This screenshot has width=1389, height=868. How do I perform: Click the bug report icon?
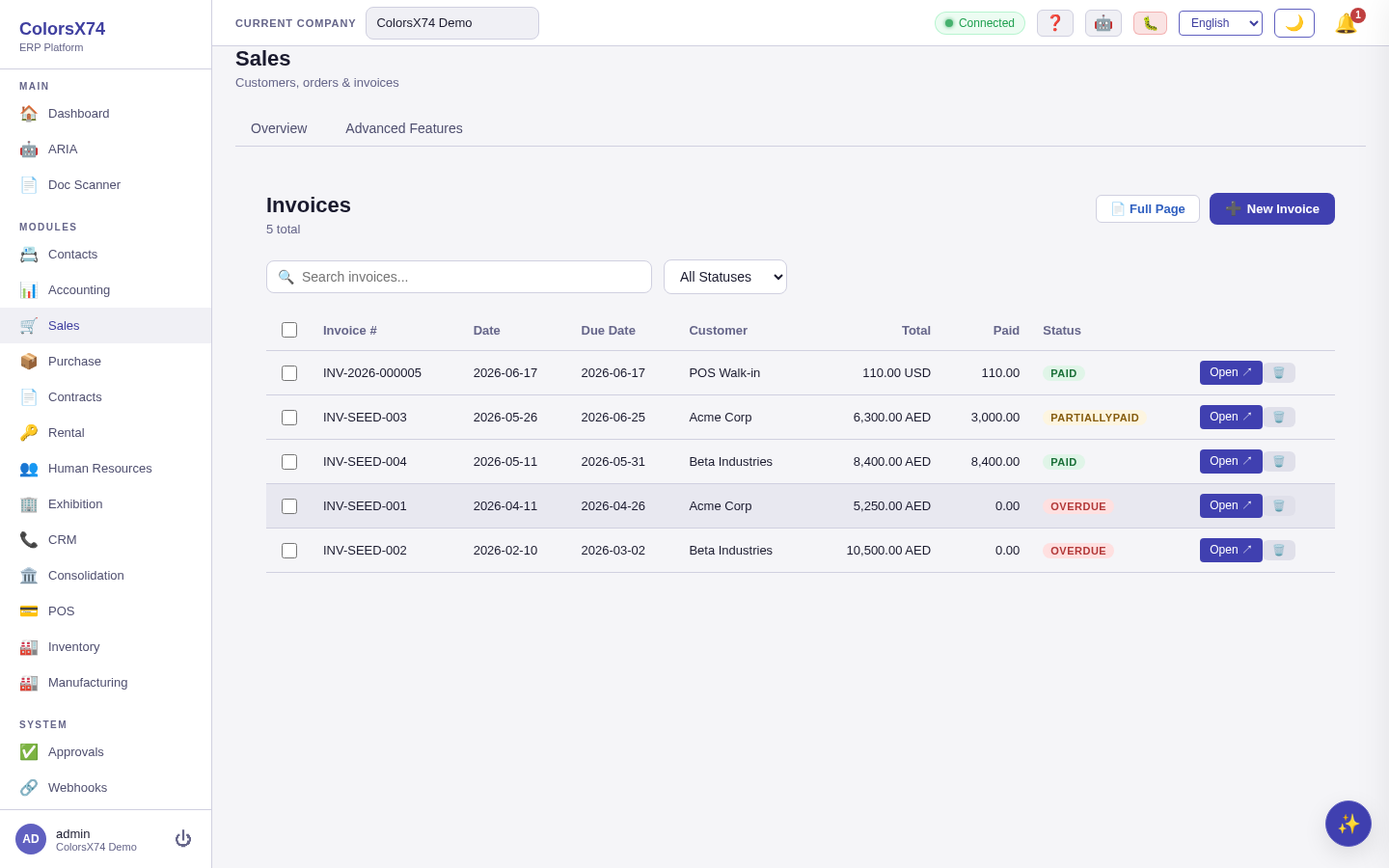pos(1150,23)
